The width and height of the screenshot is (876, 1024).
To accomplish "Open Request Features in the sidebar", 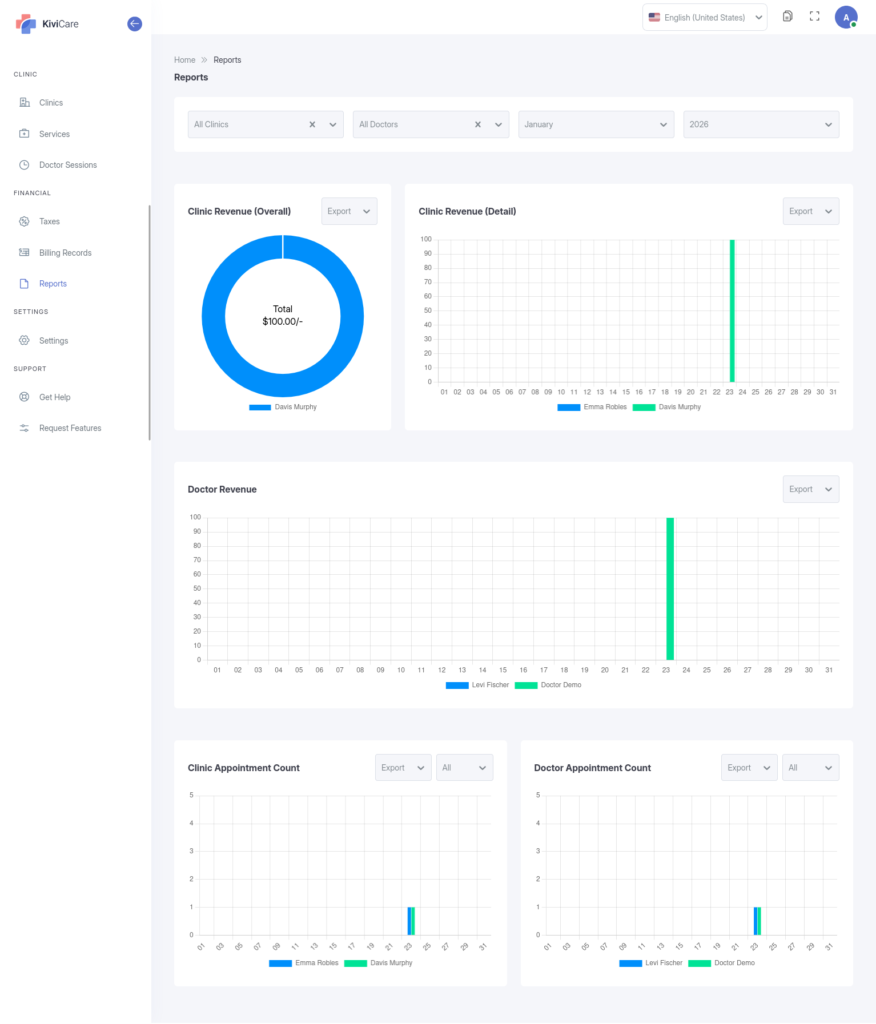I will pyautogui.click(x=70, y=428).
